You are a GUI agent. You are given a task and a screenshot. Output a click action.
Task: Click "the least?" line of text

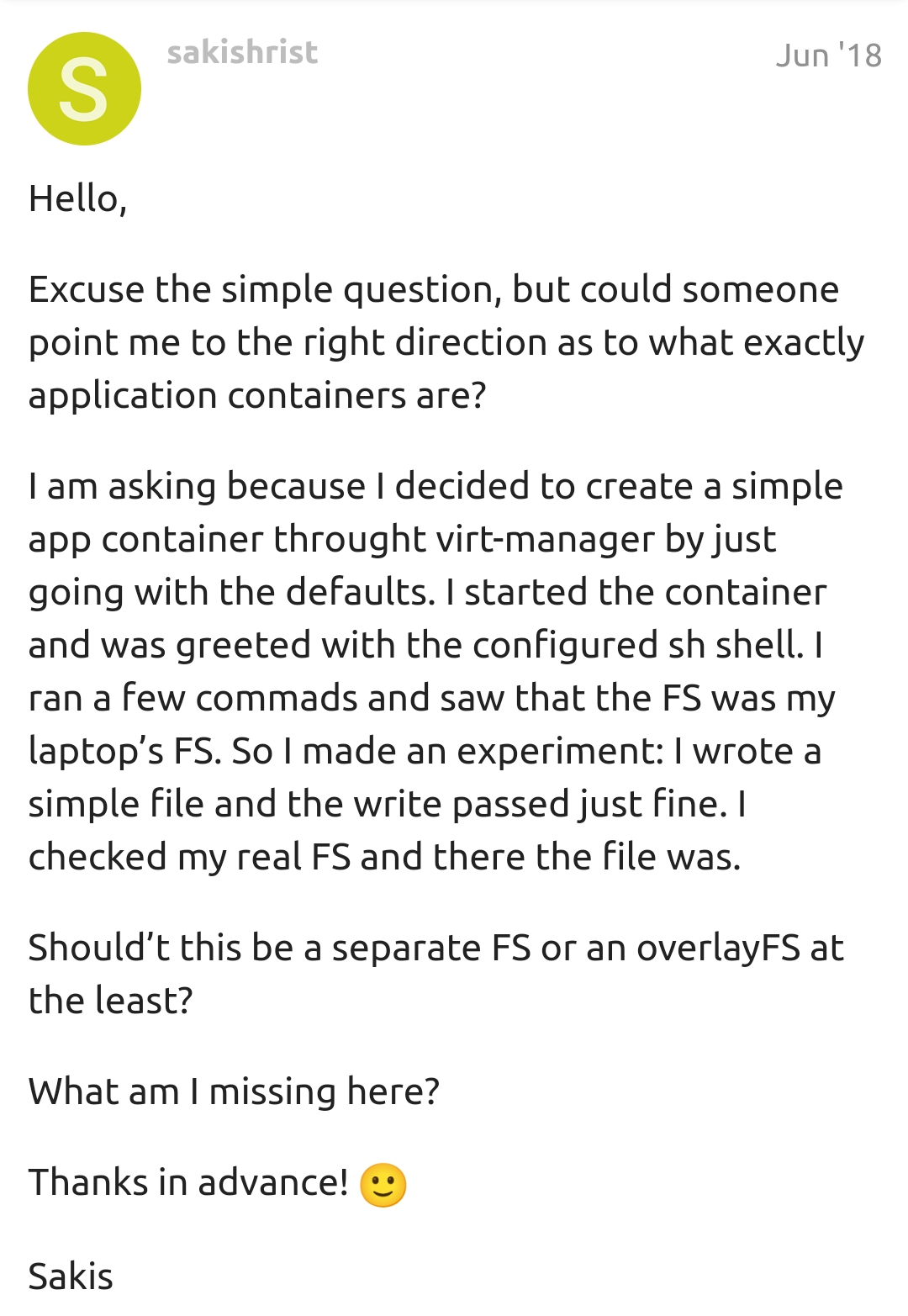[x=110, y=1001]
